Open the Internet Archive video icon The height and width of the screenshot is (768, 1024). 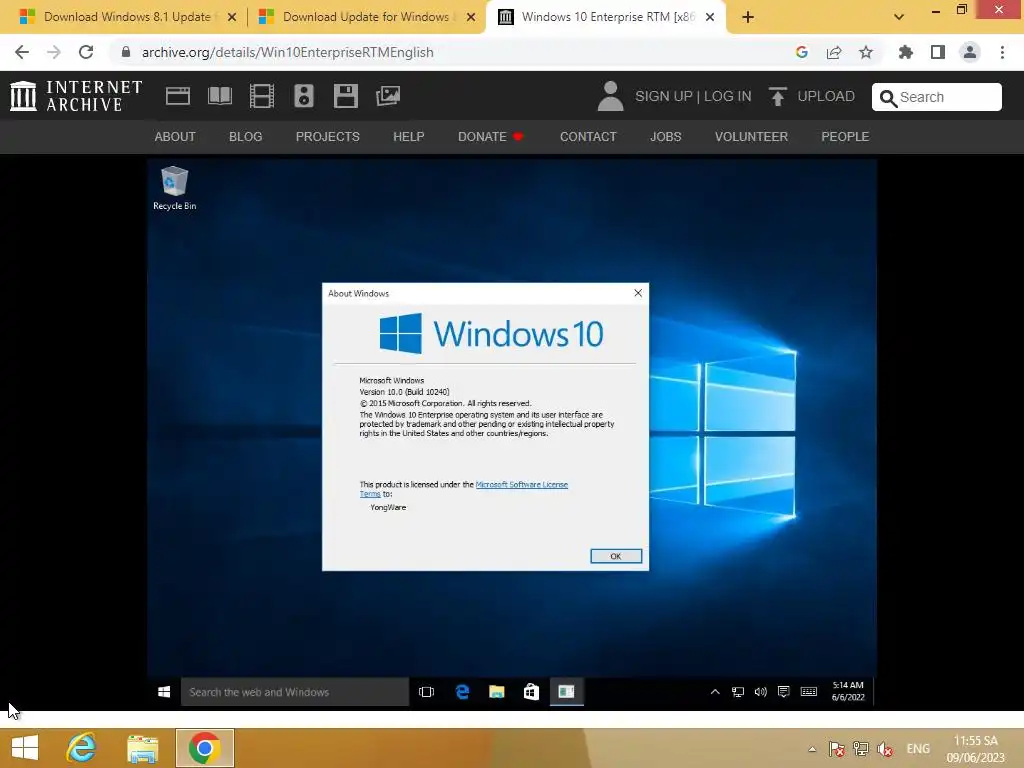(261, 96)
